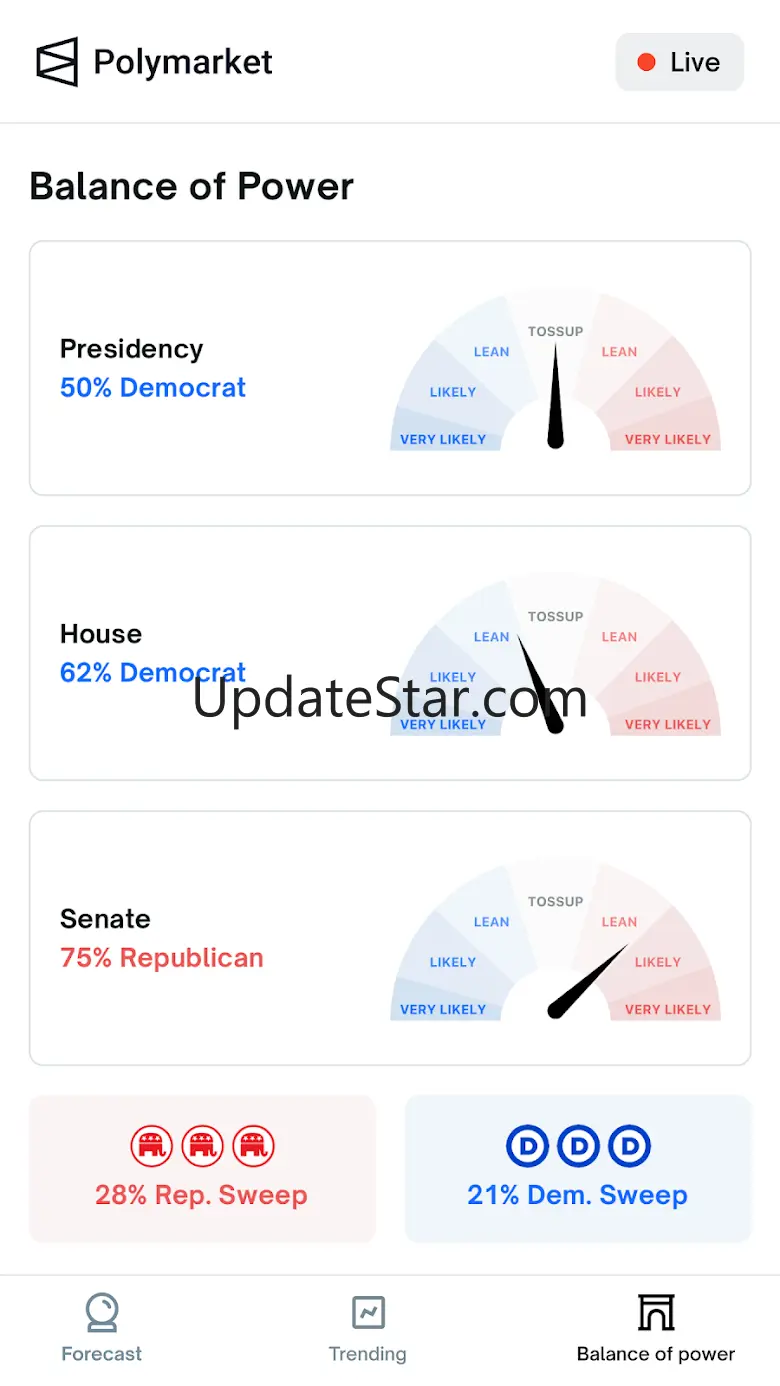Switch to the Trending tab label
780x1386 pixels.
tap(368, 1354)
